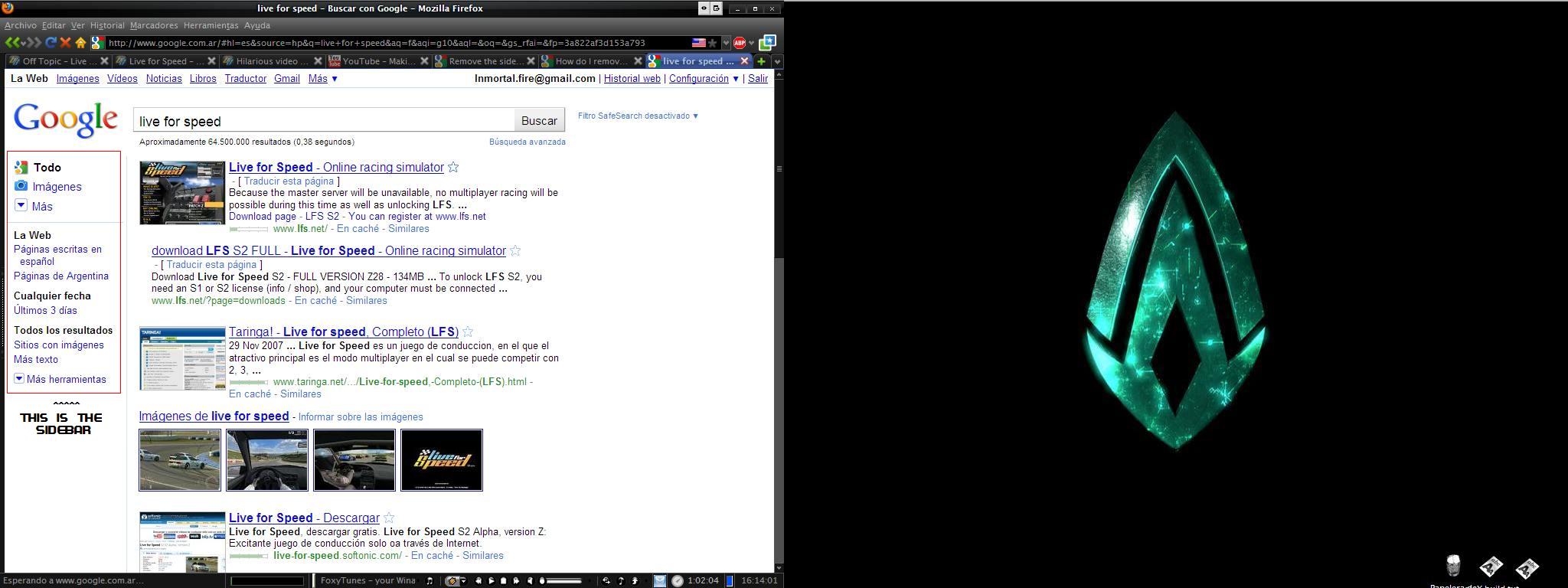Image resolution: width=1568 pixels, height=588 pixels.
Task: Open the 'Sitios con imágenes' filter
Action: click(59, 345)
